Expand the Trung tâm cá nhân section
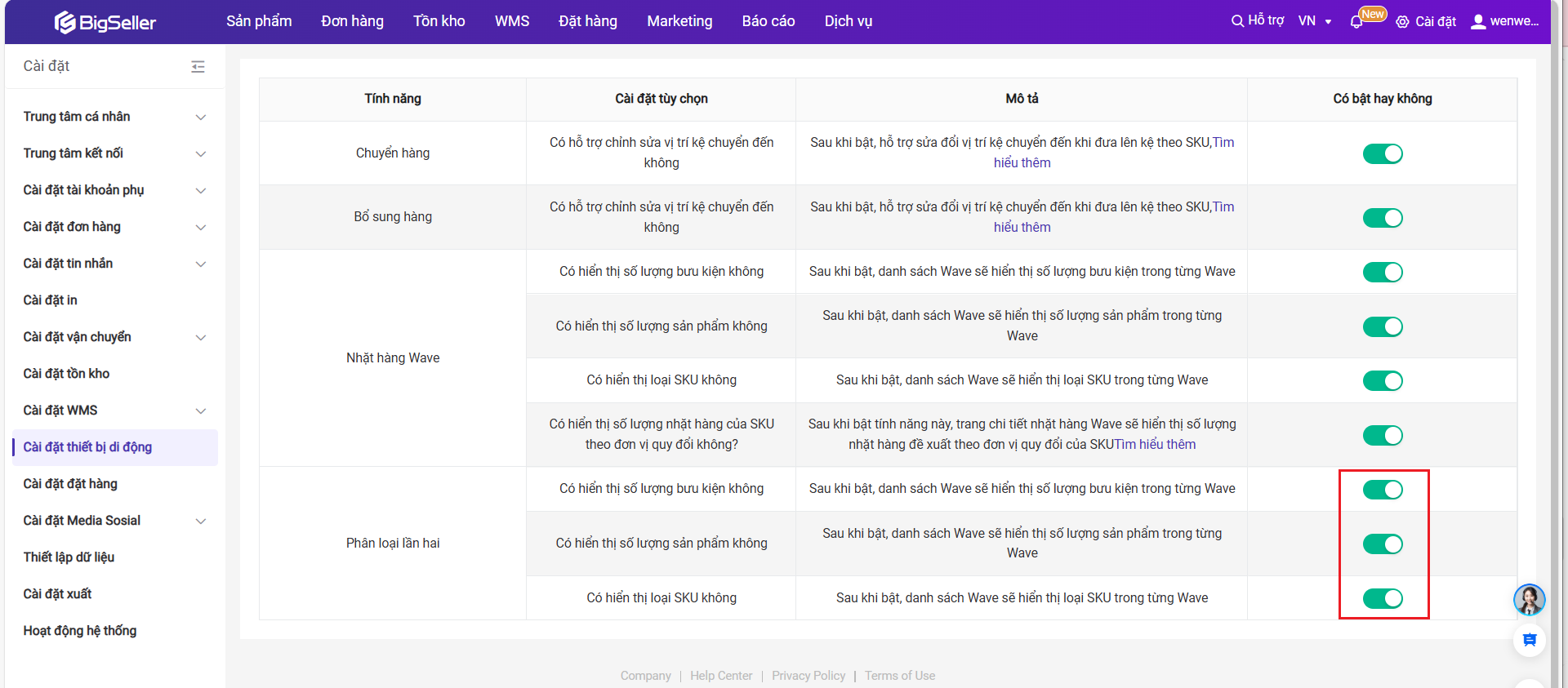The image size is (1568, 688). 200,118
